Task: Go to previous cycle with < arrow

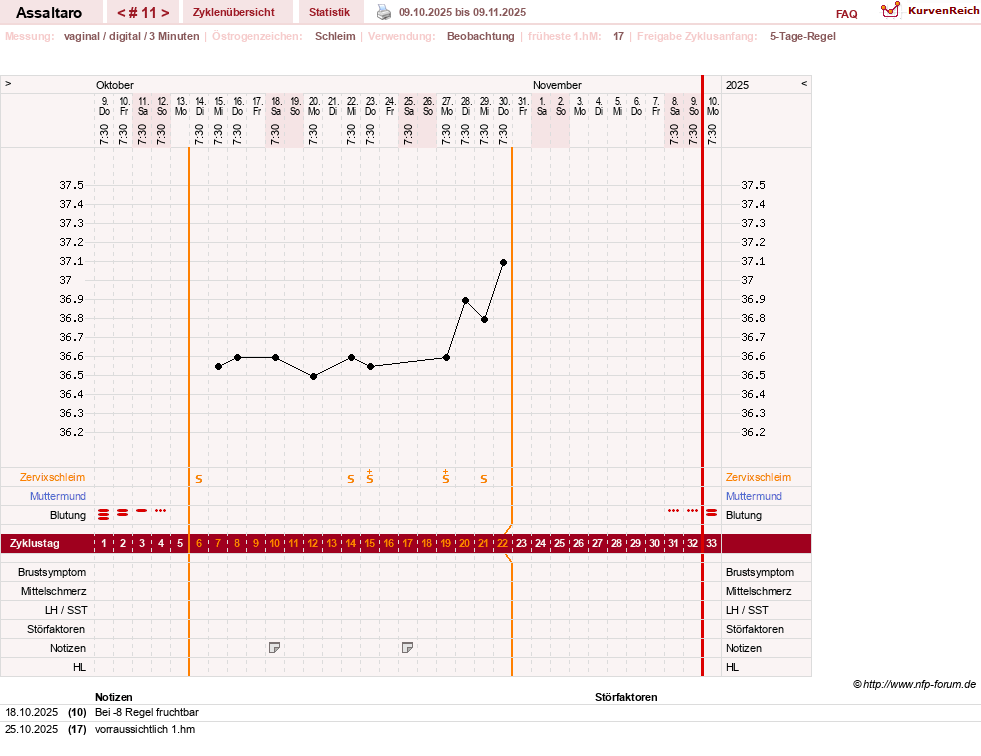Action: click(121, 13)
